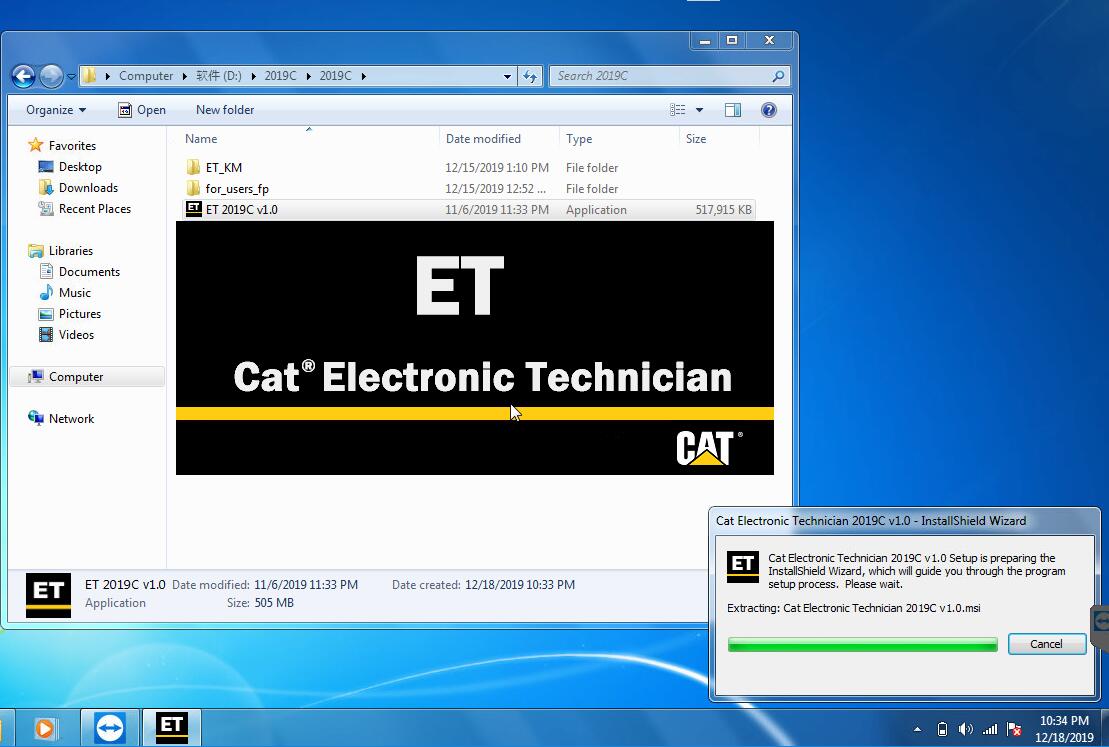The height and width of the screenshot is (747, 1109).
Task: Expand arrow after 软件 (D:) breadcrumb
Action: click(x=253, y=76)
